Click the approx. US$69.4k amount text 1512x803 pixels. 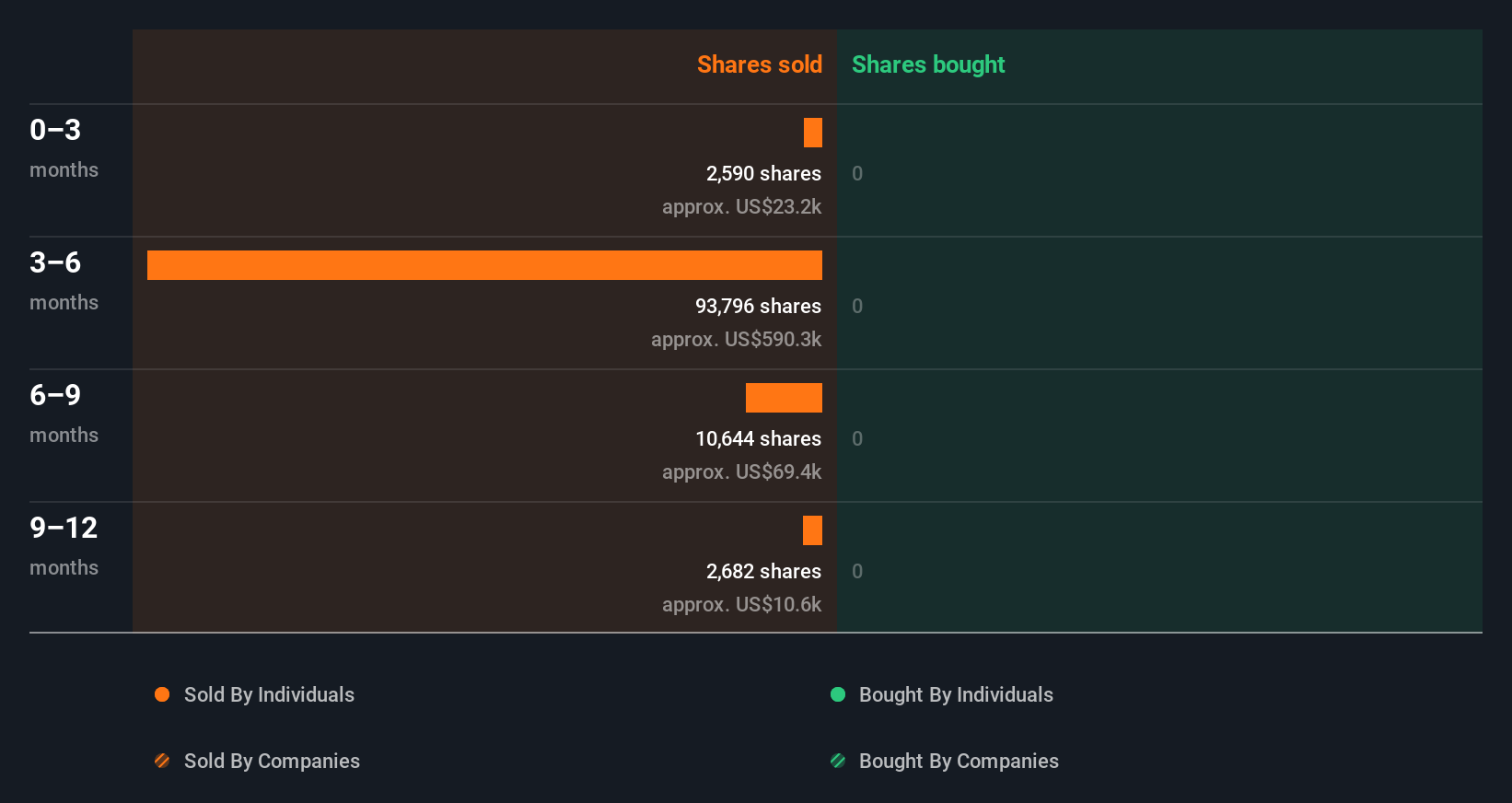pos(741,471)
